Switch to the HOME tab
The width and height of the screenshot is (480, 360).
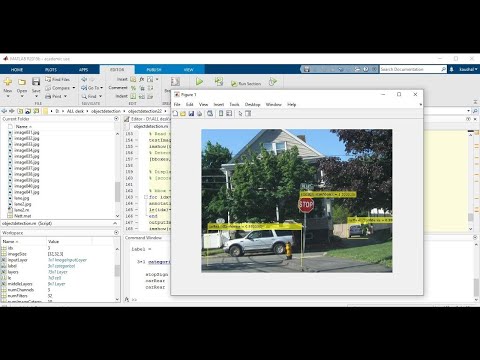click(17, 70)
